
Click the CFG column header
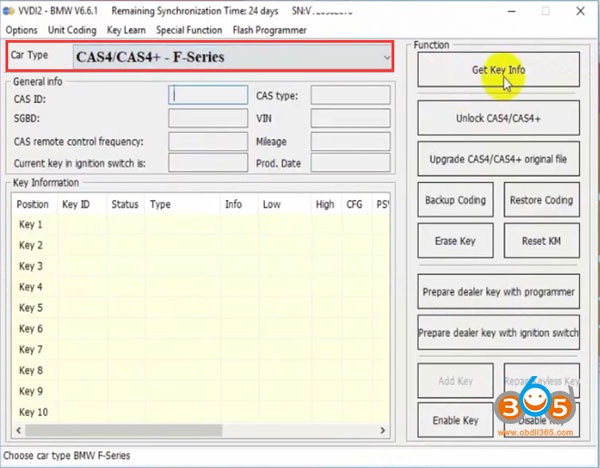354,204
